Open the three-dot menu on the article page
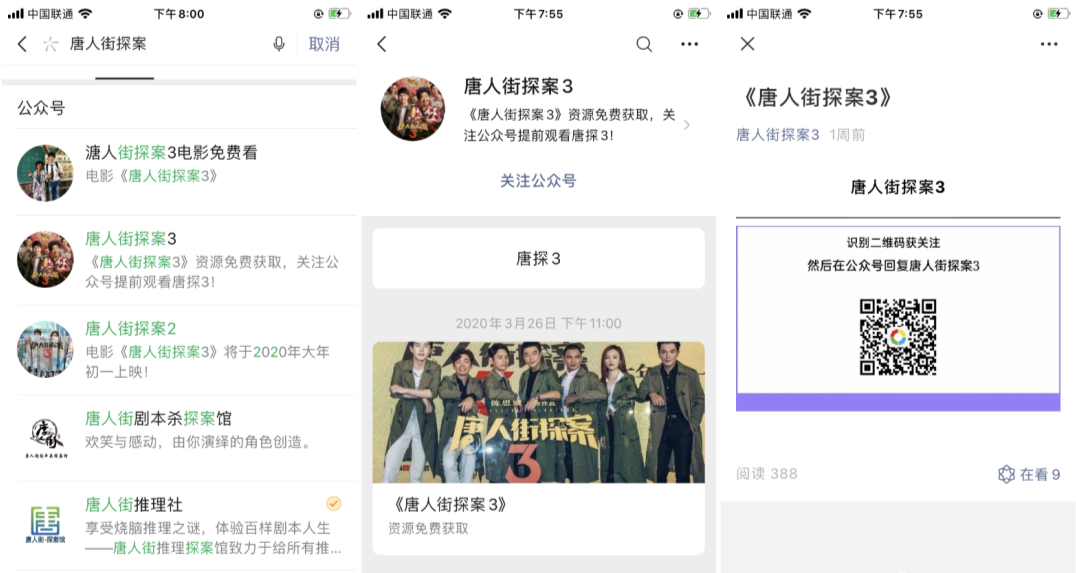The width and height of the screenshot is (1076, 573). coord(1049,45)
